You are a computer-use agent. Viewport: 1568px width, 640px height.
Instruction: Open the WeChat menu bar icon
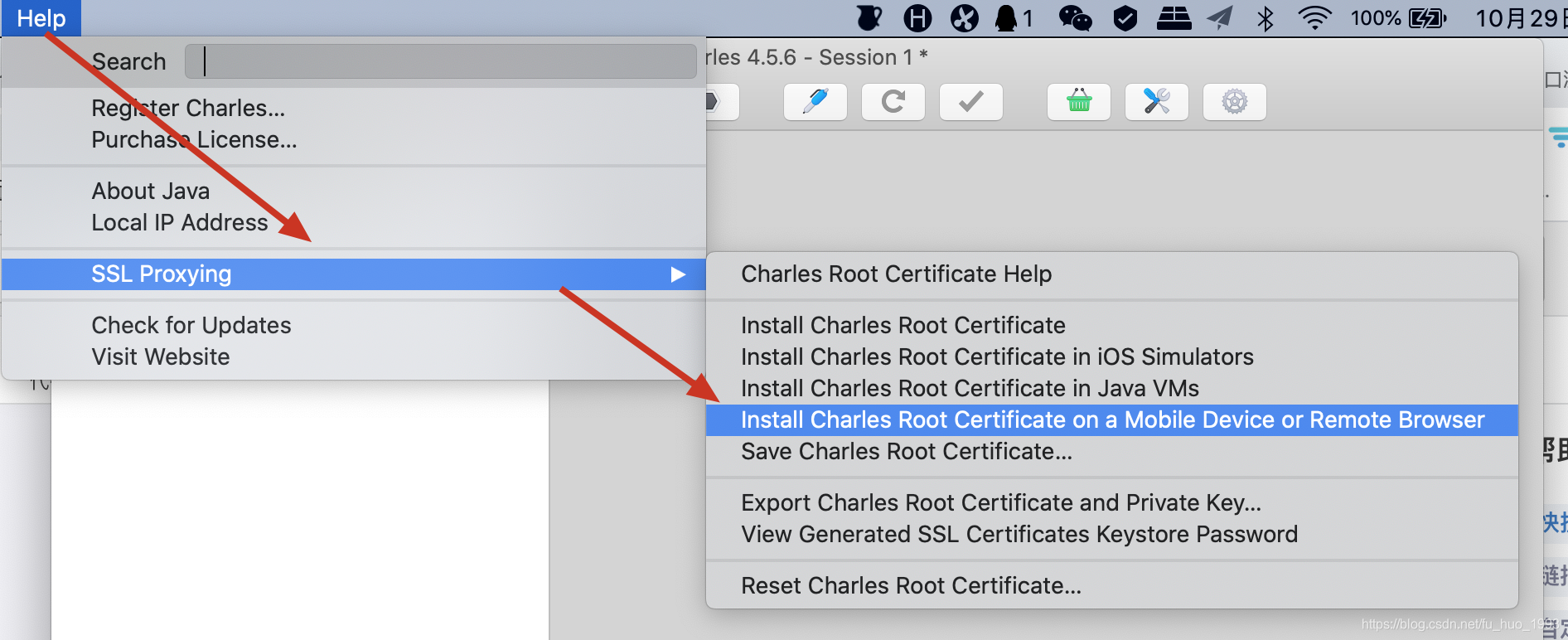click(x=1075, y=18)
